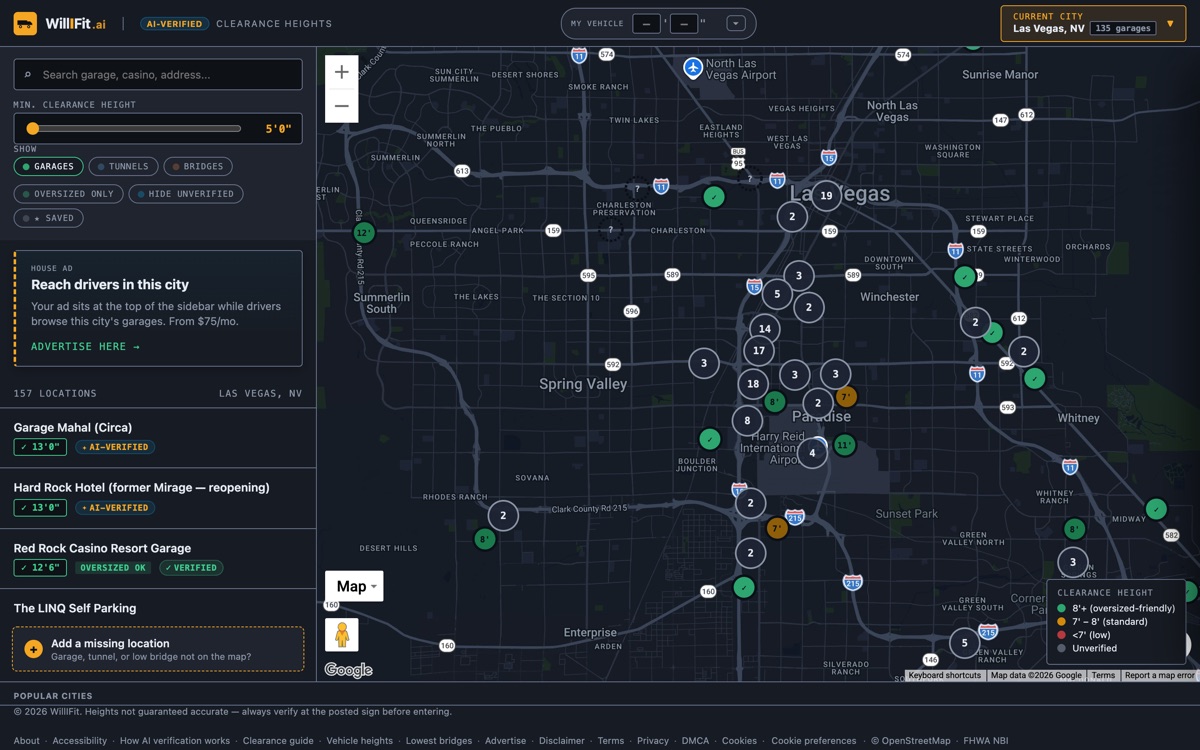Open the cluster marker showing 19 garages

pos(826,196)
